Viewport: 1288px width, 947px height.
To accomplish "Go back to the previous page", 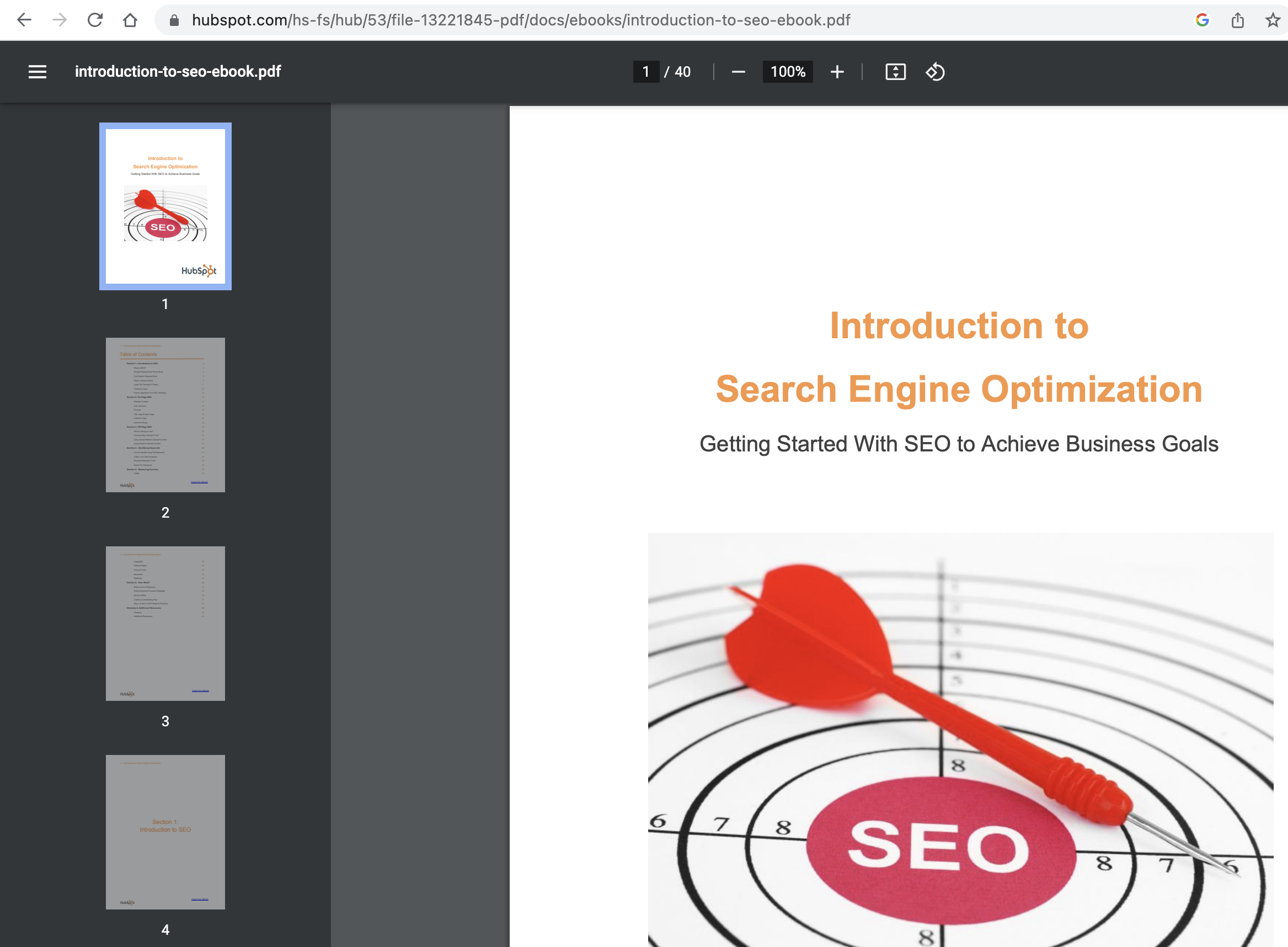I will [x=24, y=20].
